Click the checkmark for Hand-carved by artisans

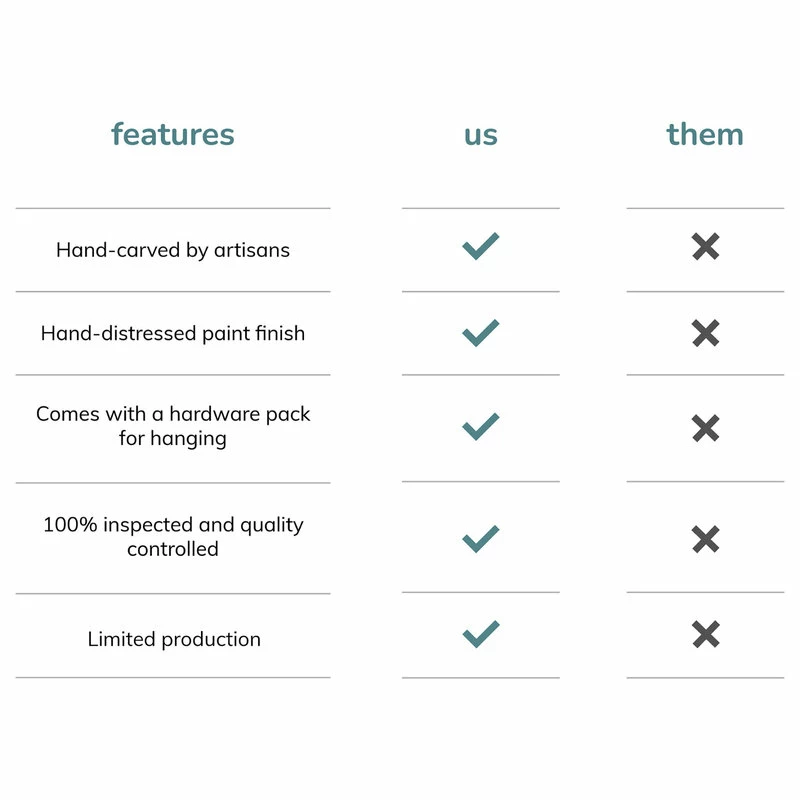480,247
